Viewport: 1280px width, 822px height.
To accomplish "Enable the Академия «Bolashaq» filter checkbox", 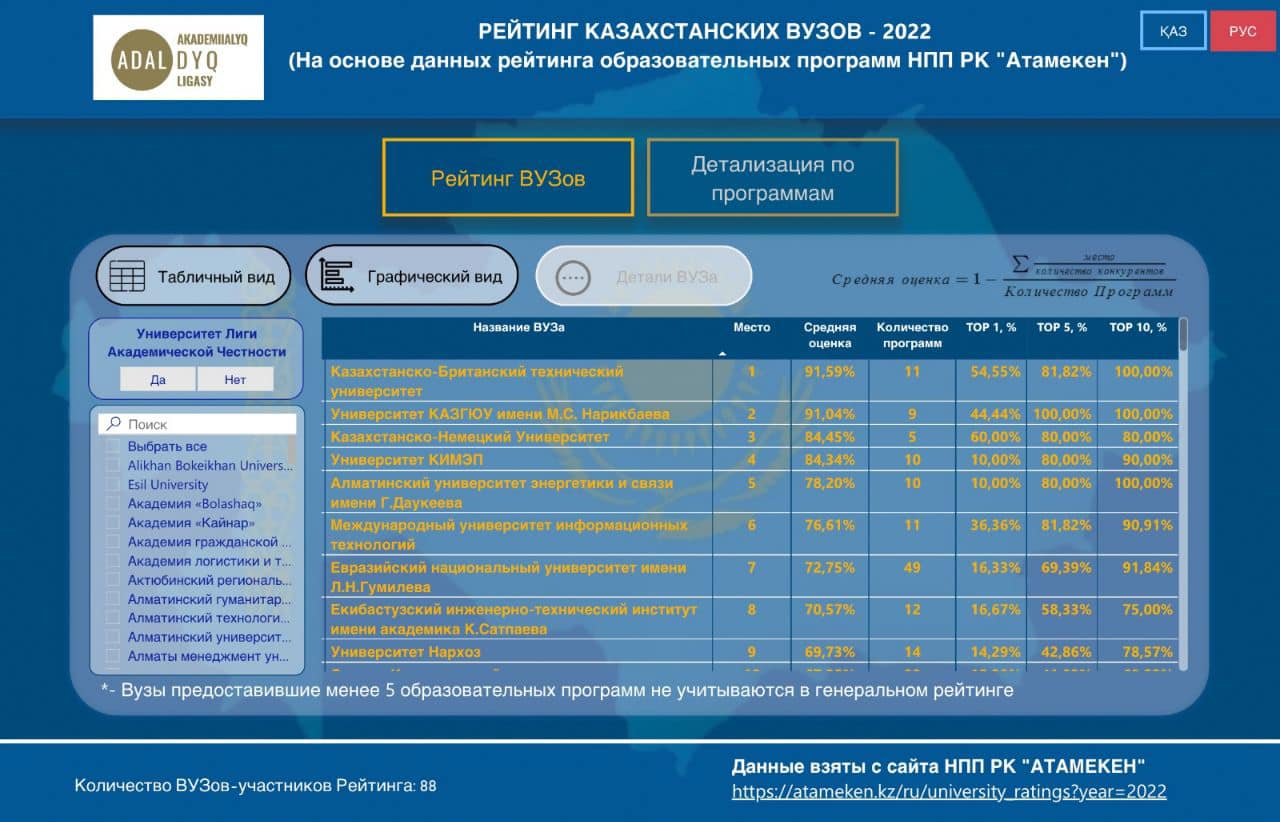I will pyautogui.click(x=113, y=504).
